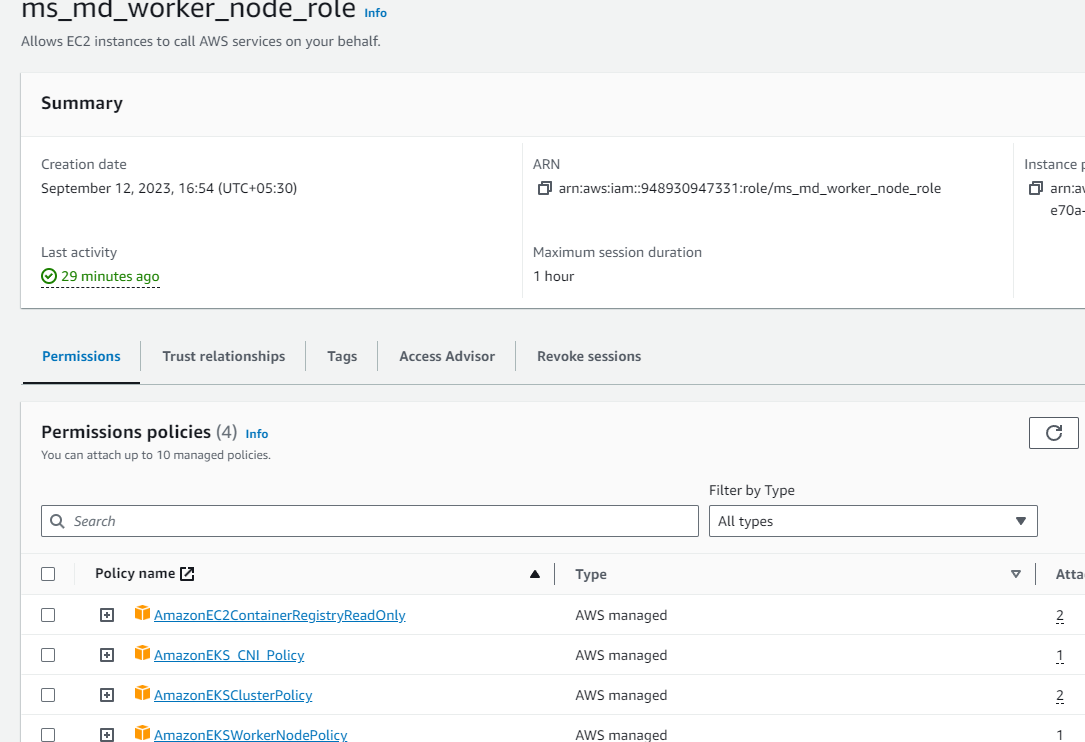The height and width of the screenshot is (742, 1085).
Task: Sort by Type column arrow
Action: point(1015,574)
